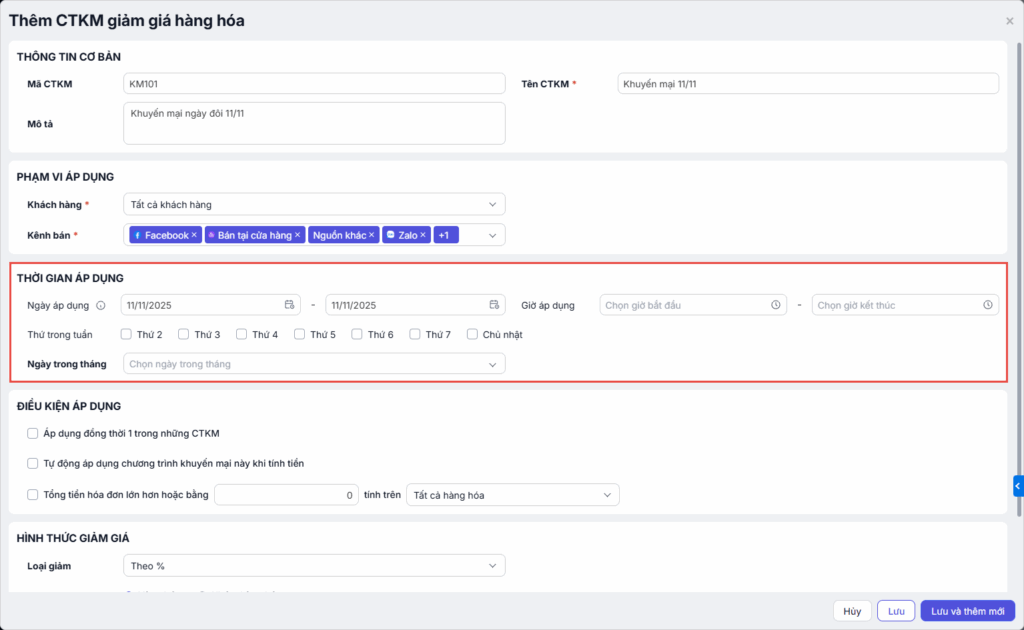Check the Thứ 2 checkbox
The width and height of the screenshot is (1024, 630).
[126, 335]
